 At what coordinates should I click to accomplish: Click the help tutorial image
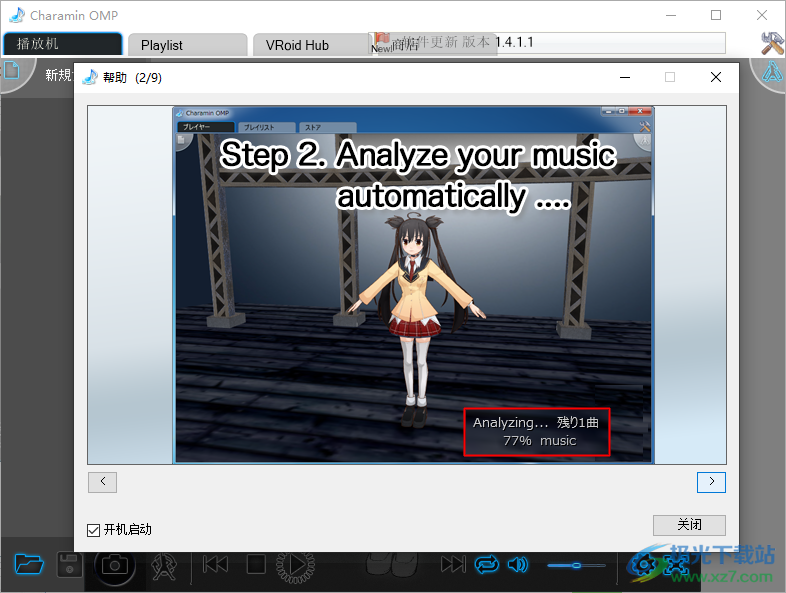tap(407, 285)
